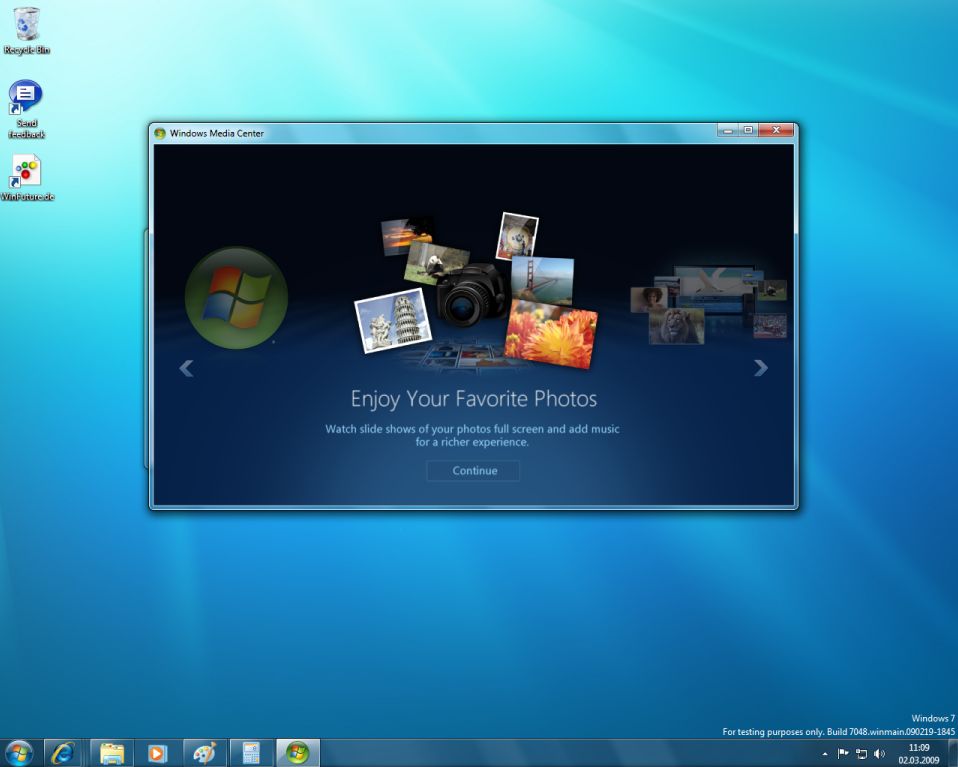
Task: Open the Action Center flag in the tray
Action: (x=843, y=753)
